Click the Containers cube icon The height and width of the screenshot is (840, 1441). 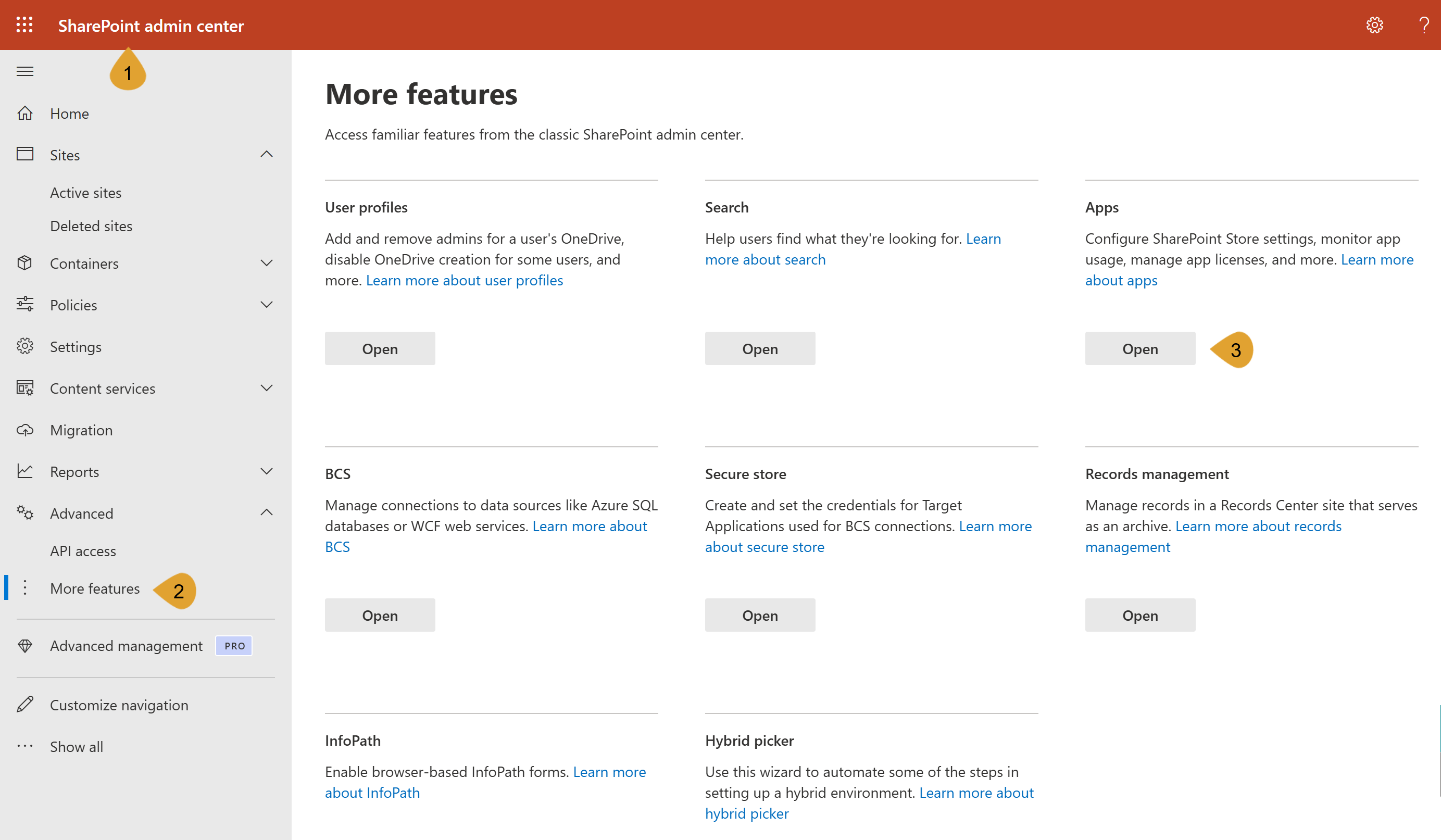point(24,263)
